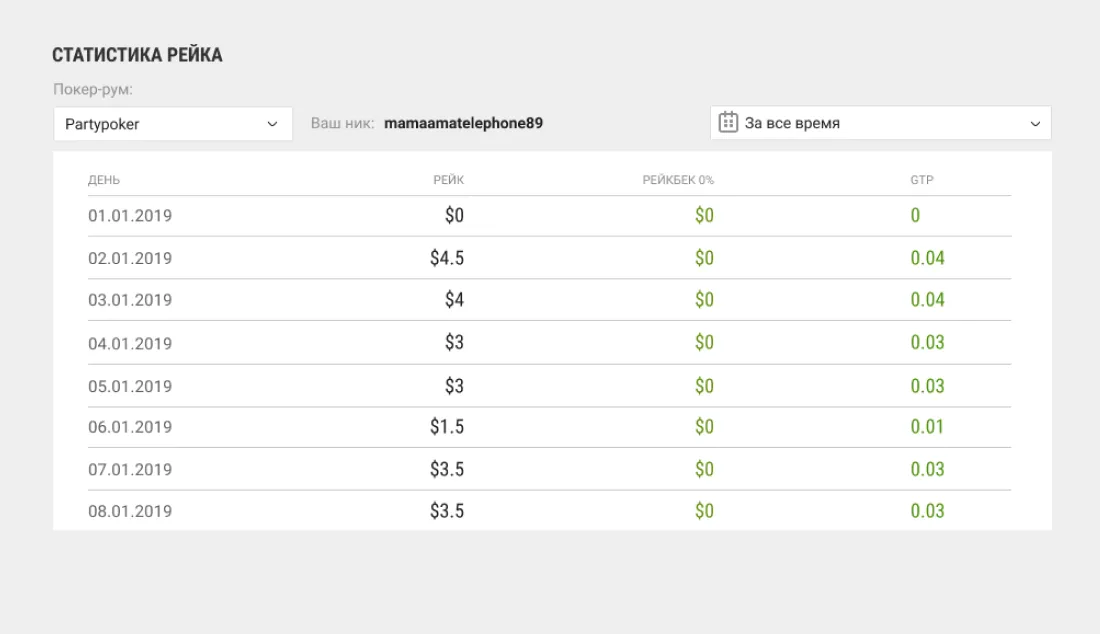Viewport: 1100px width, 634px height.
Task: Select date 02.01.2019
Action: 130,258
